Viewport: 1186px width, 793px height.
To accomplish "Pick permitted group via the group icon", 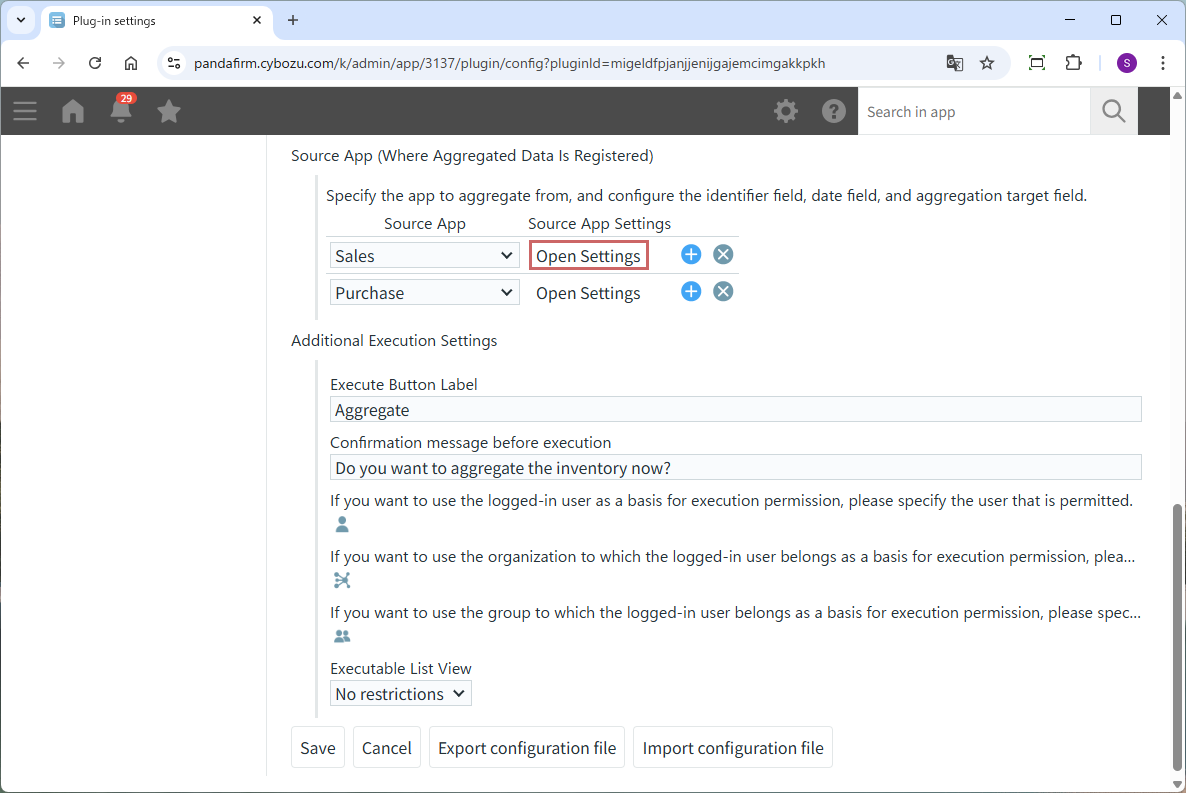I will (342, 637).
